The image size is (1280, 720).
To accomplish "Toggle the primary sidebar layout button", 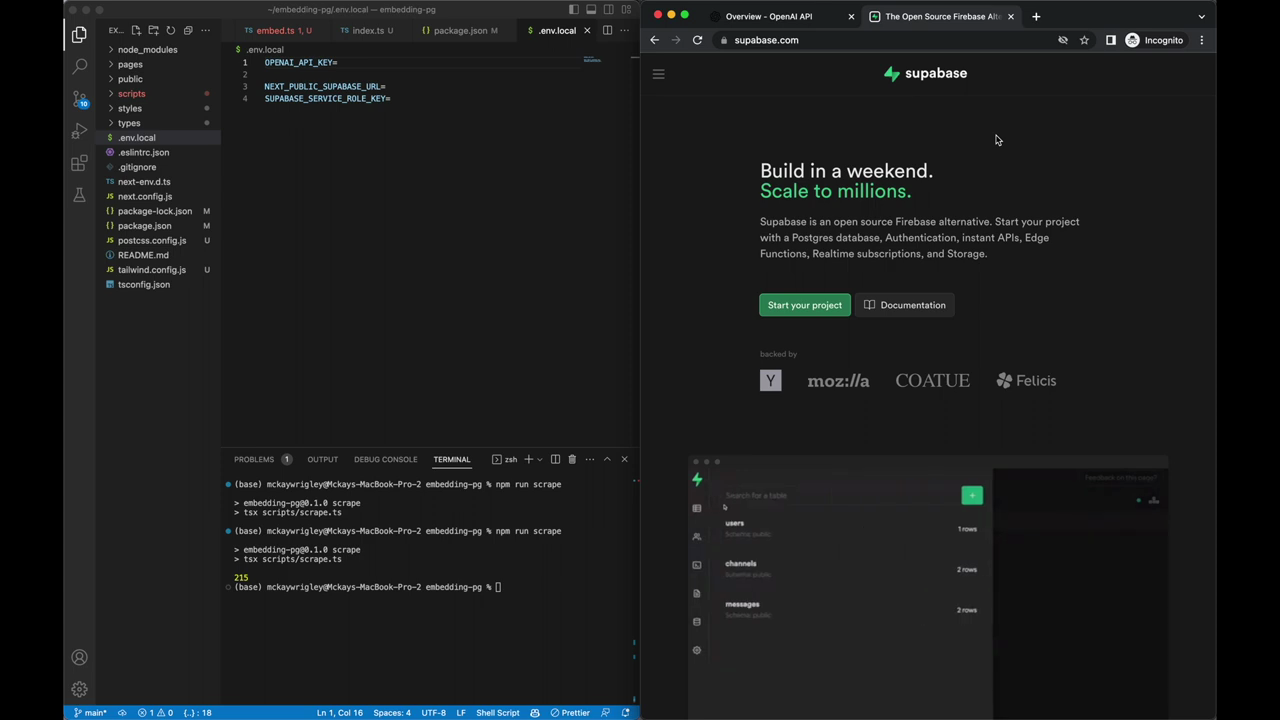I will click(574, 10).
